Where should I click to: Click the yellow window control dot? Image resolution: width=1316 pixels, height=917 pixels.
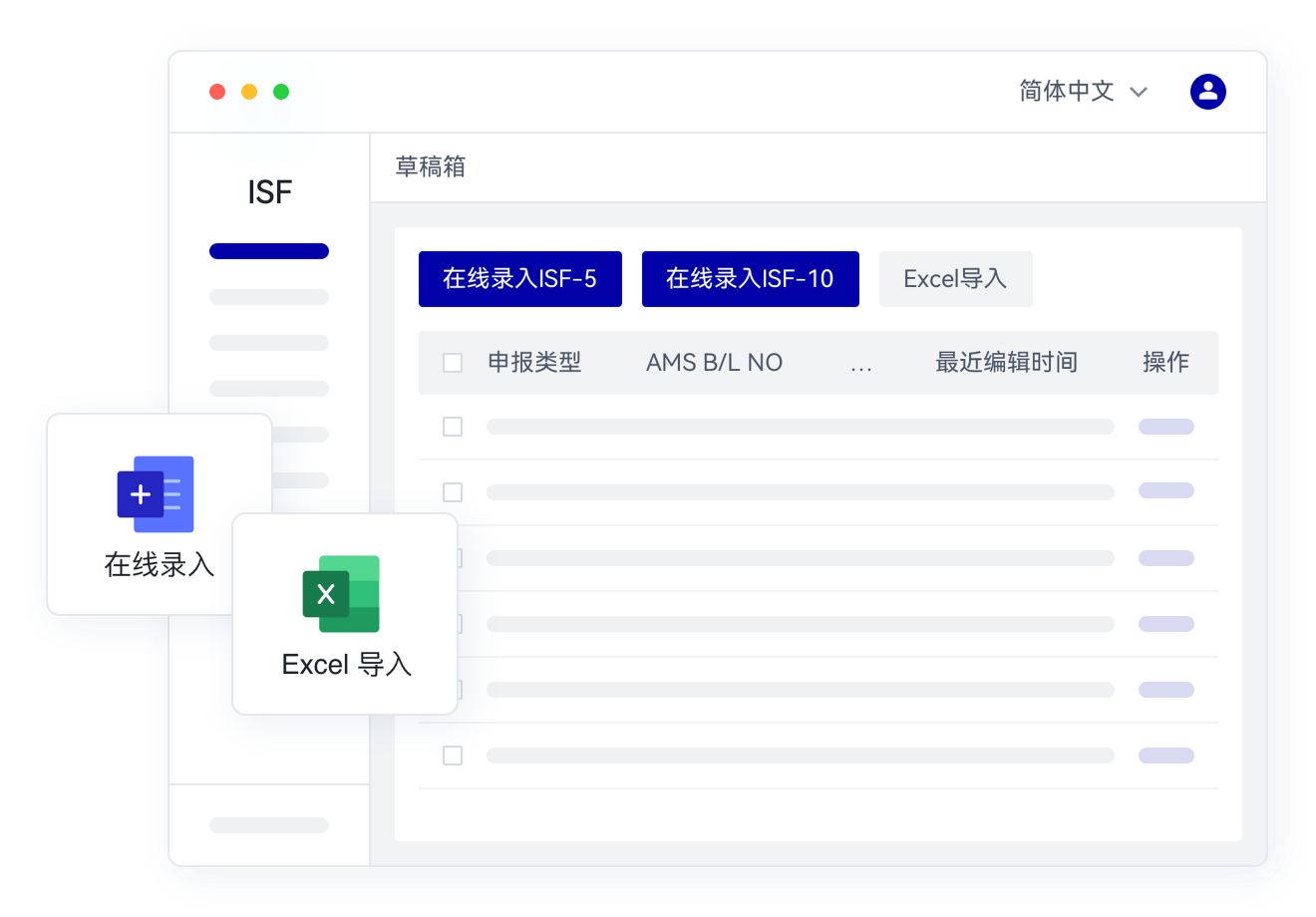249,91
